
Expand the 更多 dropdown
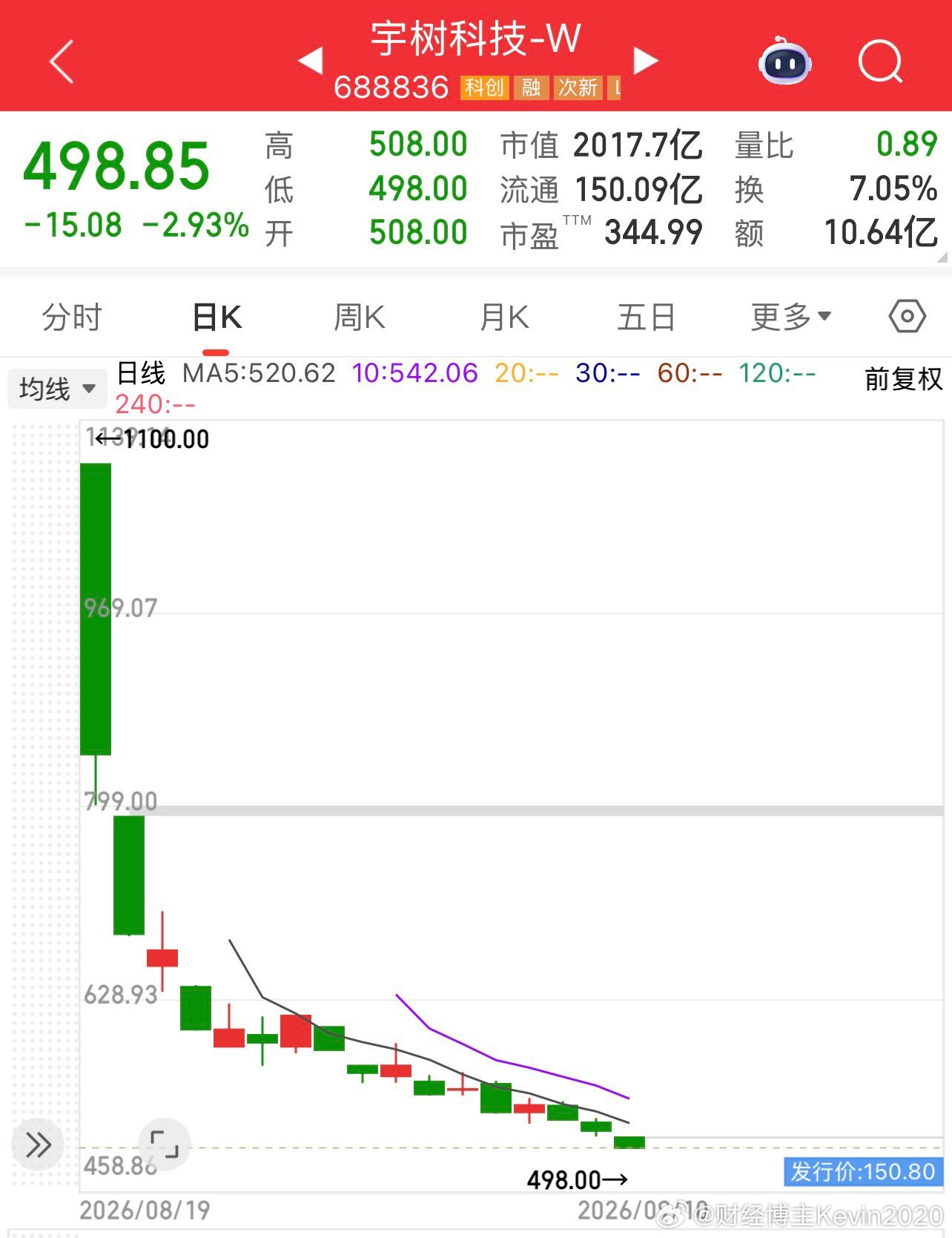(x=791, y=317)
